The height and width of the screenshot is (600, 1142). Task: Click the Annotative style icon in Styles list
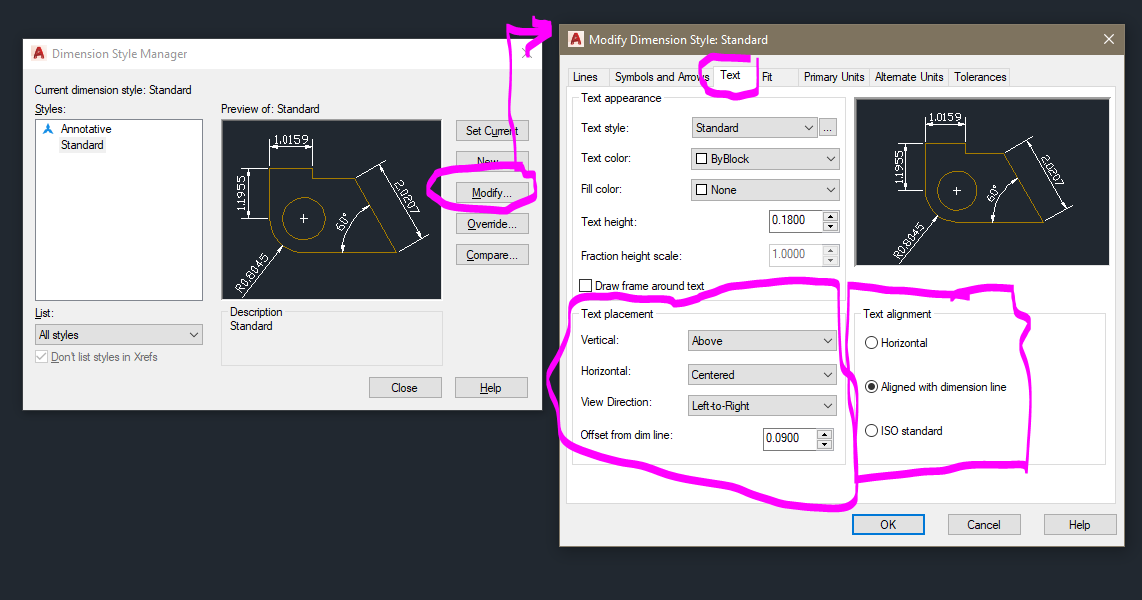pos(51,128)
